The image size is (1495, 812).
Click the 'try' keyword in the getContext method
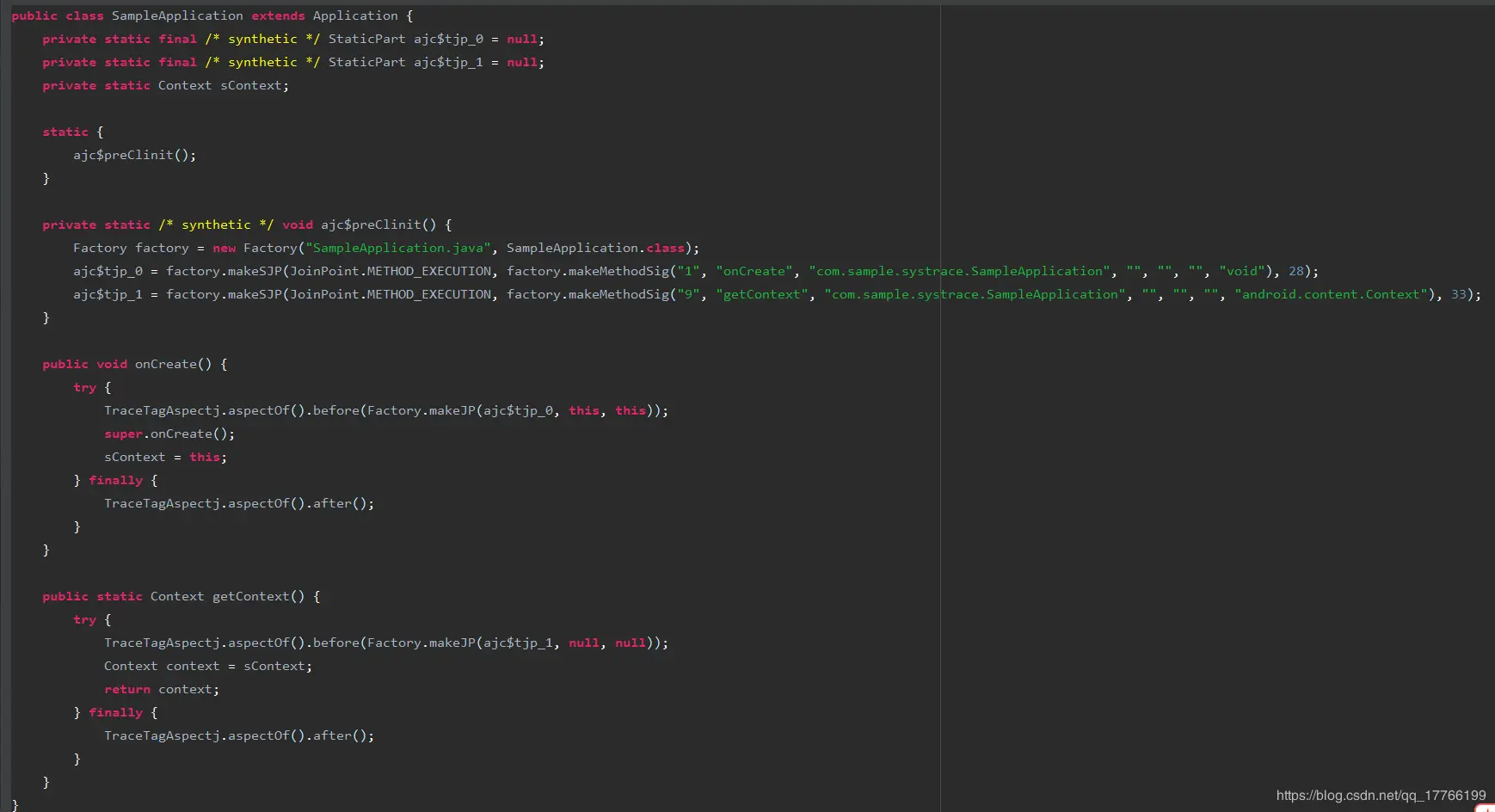[x=84, y=619]
